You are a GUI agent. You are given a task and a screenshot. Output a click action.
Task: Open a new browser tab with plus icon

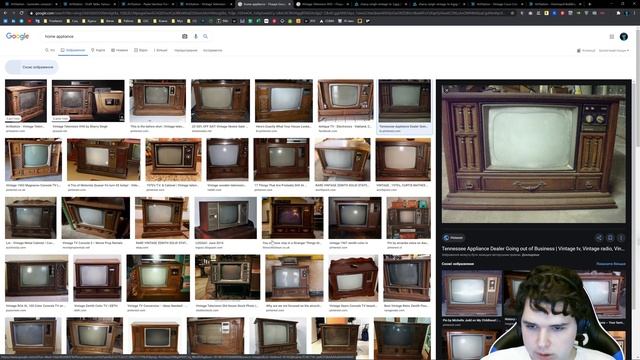[x=589, y=4]
